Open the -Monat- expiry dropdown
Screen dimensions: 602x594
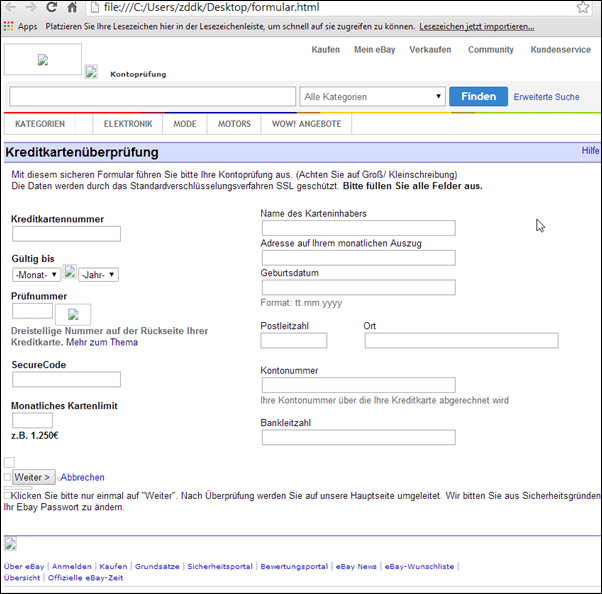(x=36, y=275)
